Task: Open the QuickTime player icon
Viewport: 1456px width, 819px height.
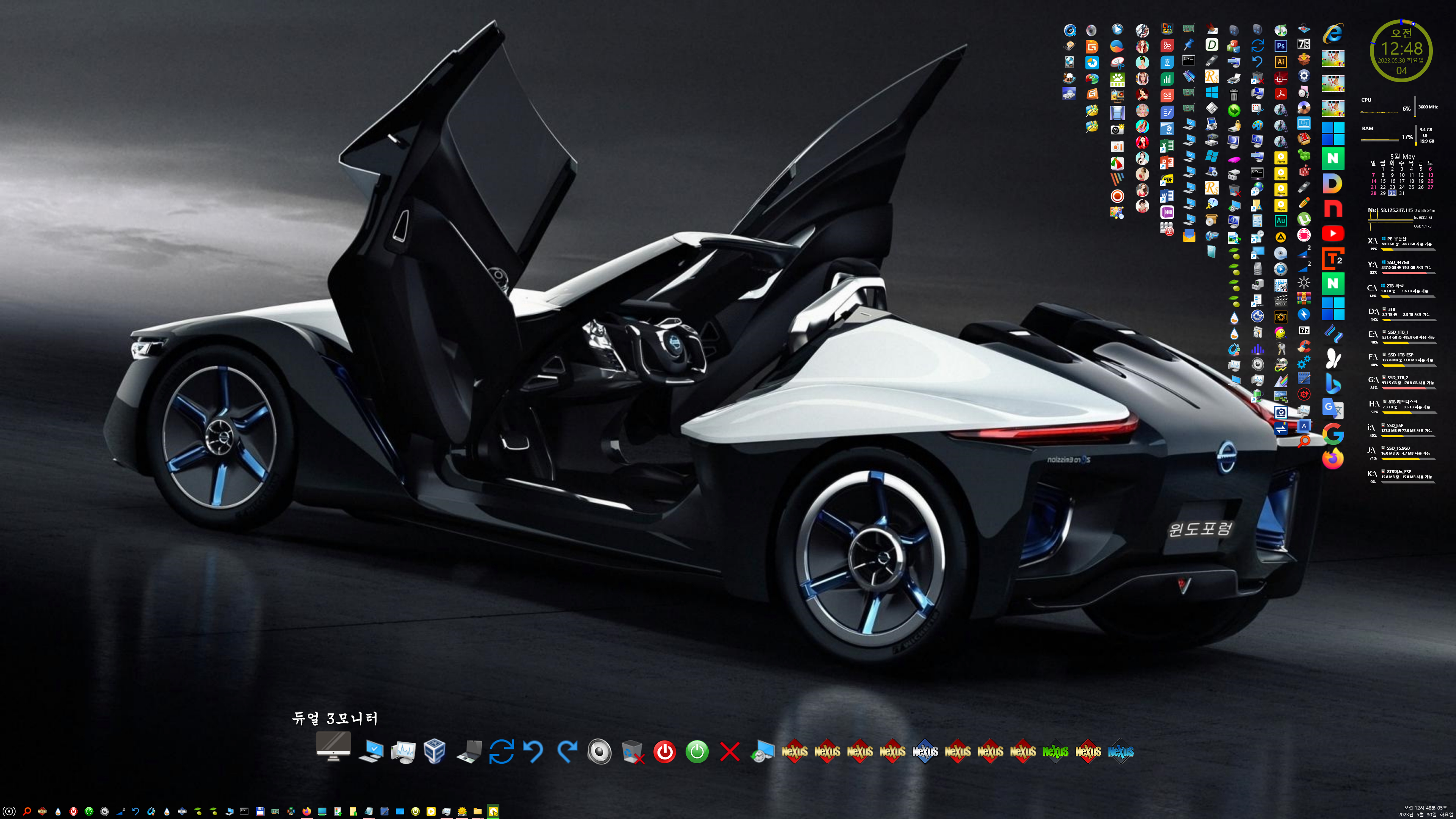Action: [x=1069, y=30]
